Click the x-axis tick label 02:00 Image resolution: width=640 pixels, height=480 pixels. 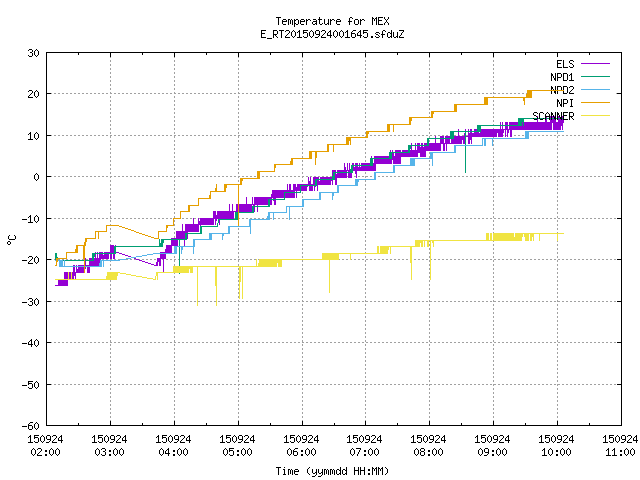tap(45, 452)
